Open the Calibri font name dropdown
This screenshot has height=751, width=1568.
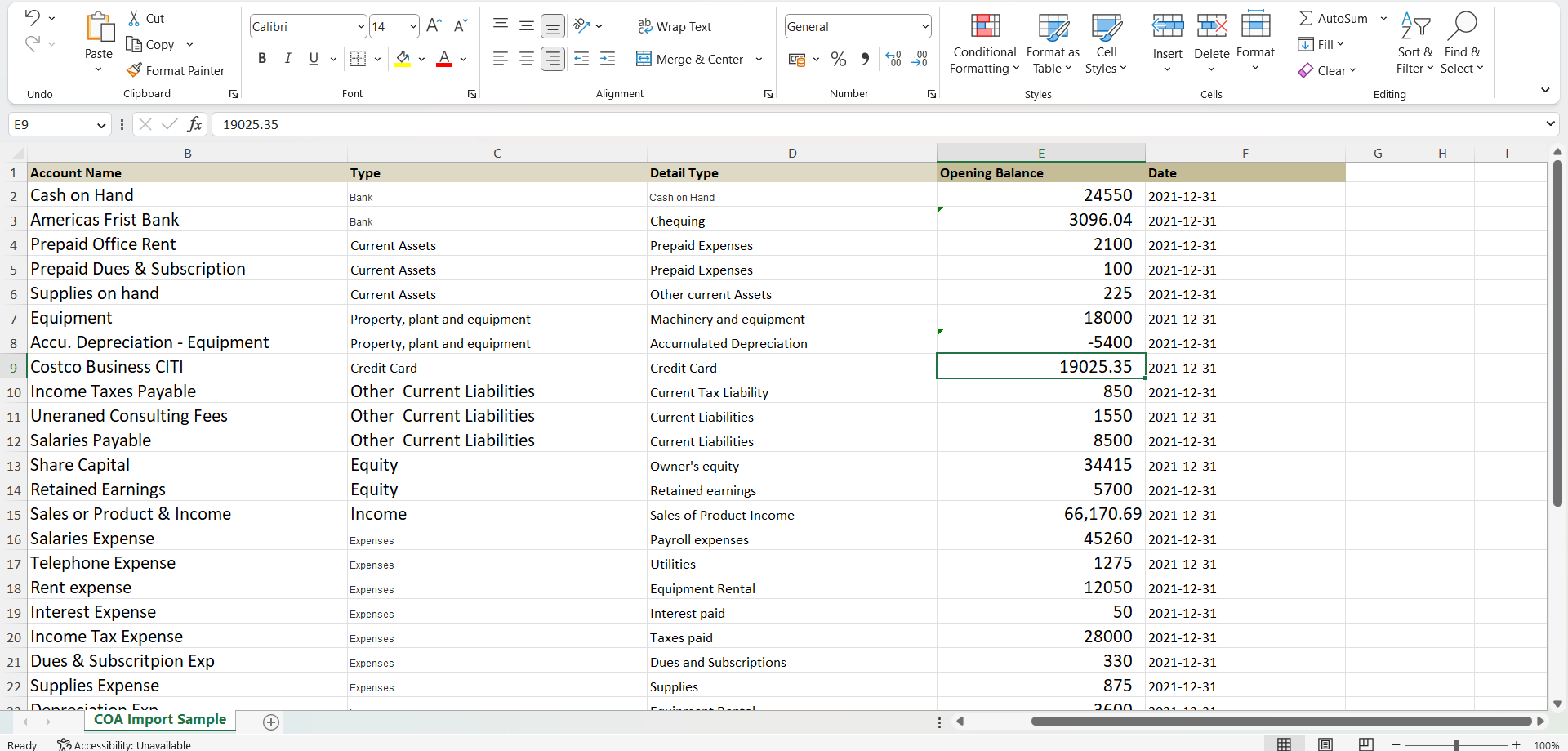coord(361,27)
